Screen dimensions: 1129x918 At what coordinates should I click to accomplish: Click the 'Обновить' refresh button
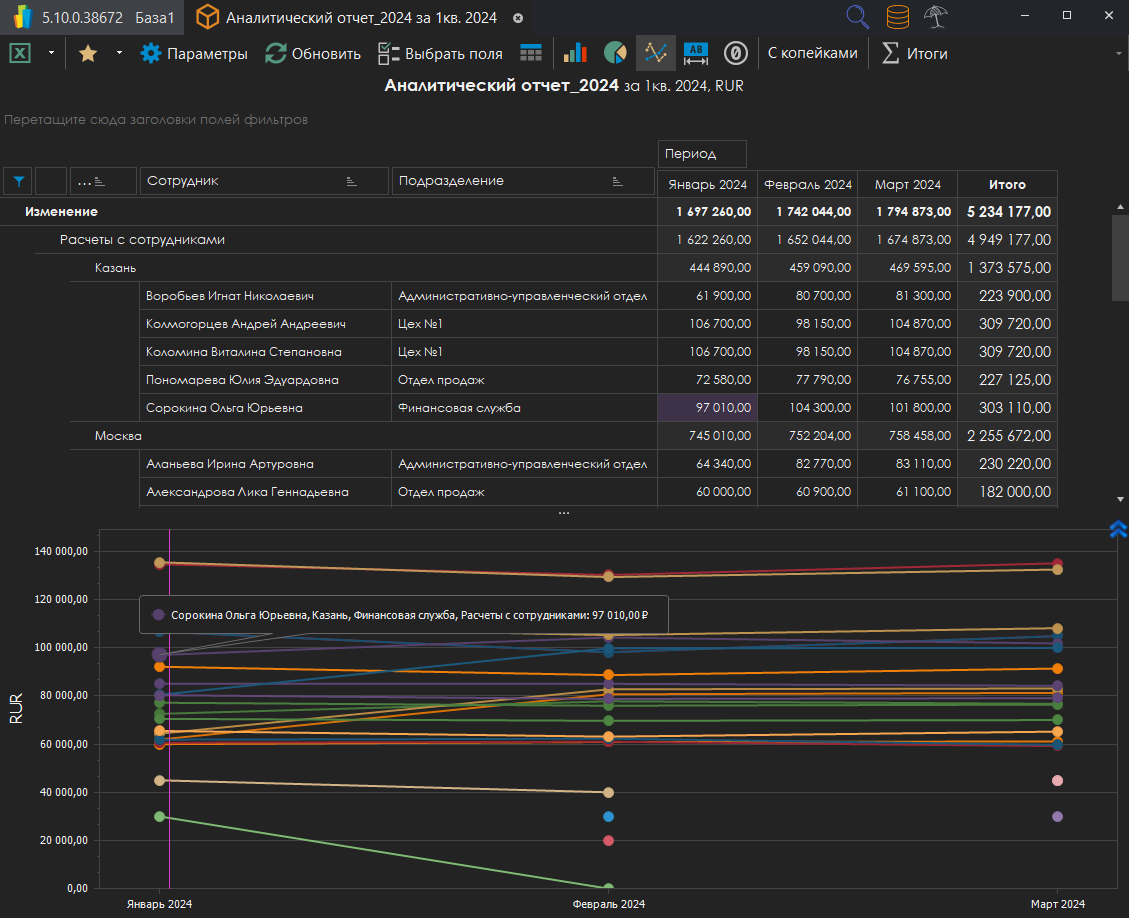click(313, 53)
